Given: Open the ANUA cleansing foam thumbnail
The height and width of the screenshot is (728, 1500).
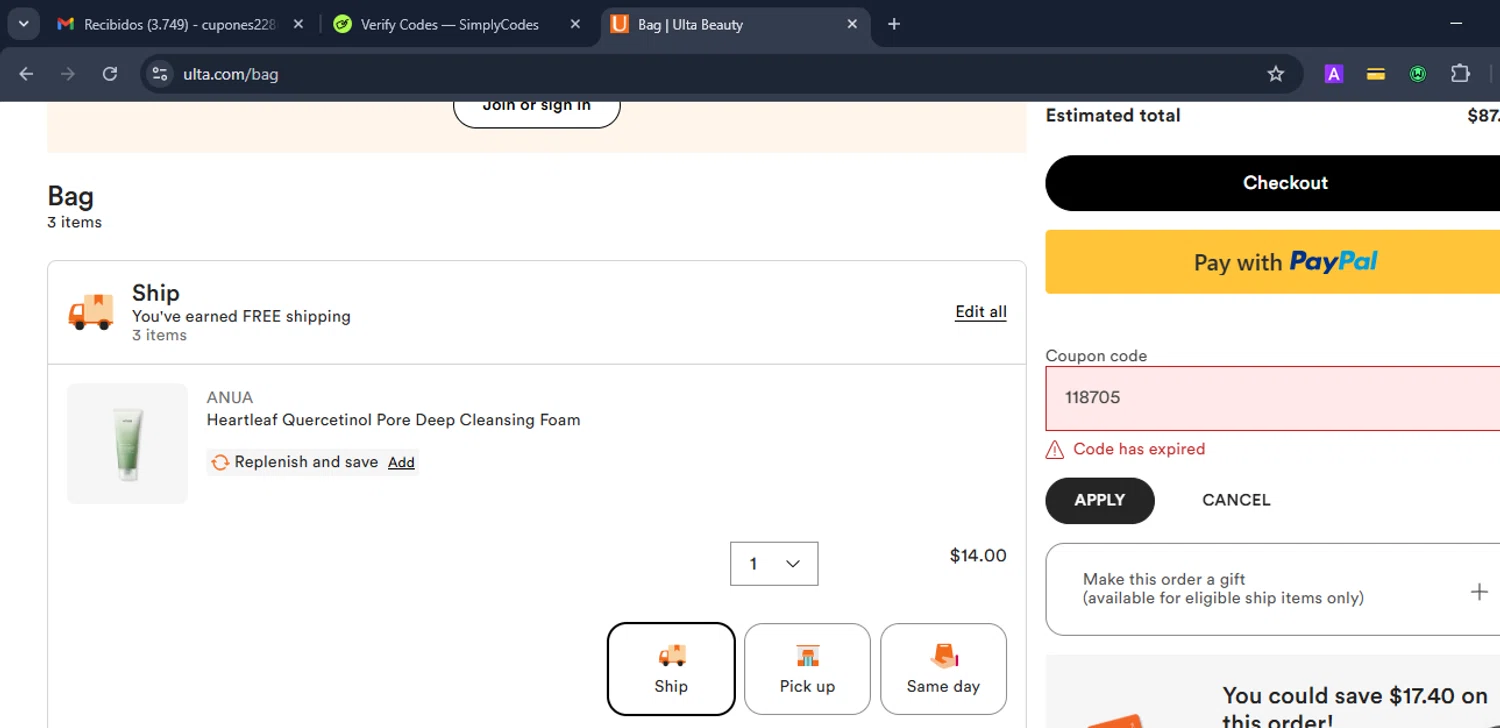Looking at the screenshot, I should [x=127, y=443].
